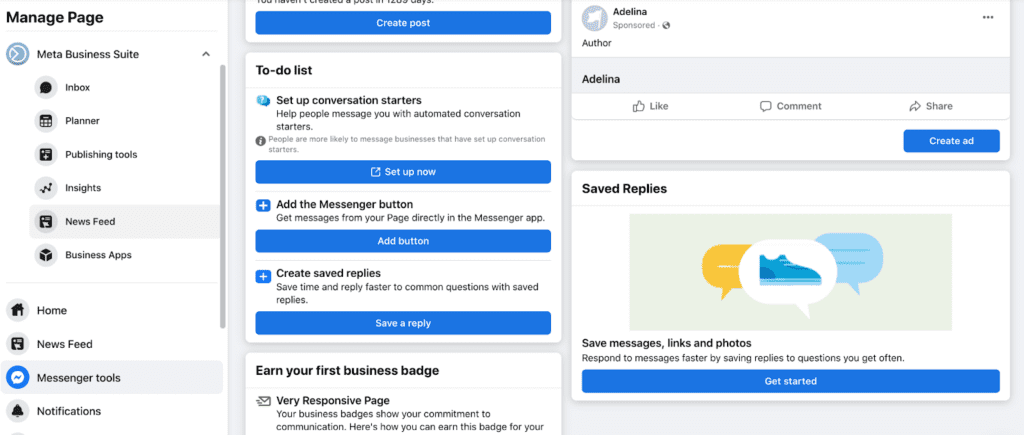Click the Inbox menu label
The height and width of the screenshot is (435, 1024).
pos(77,88)
